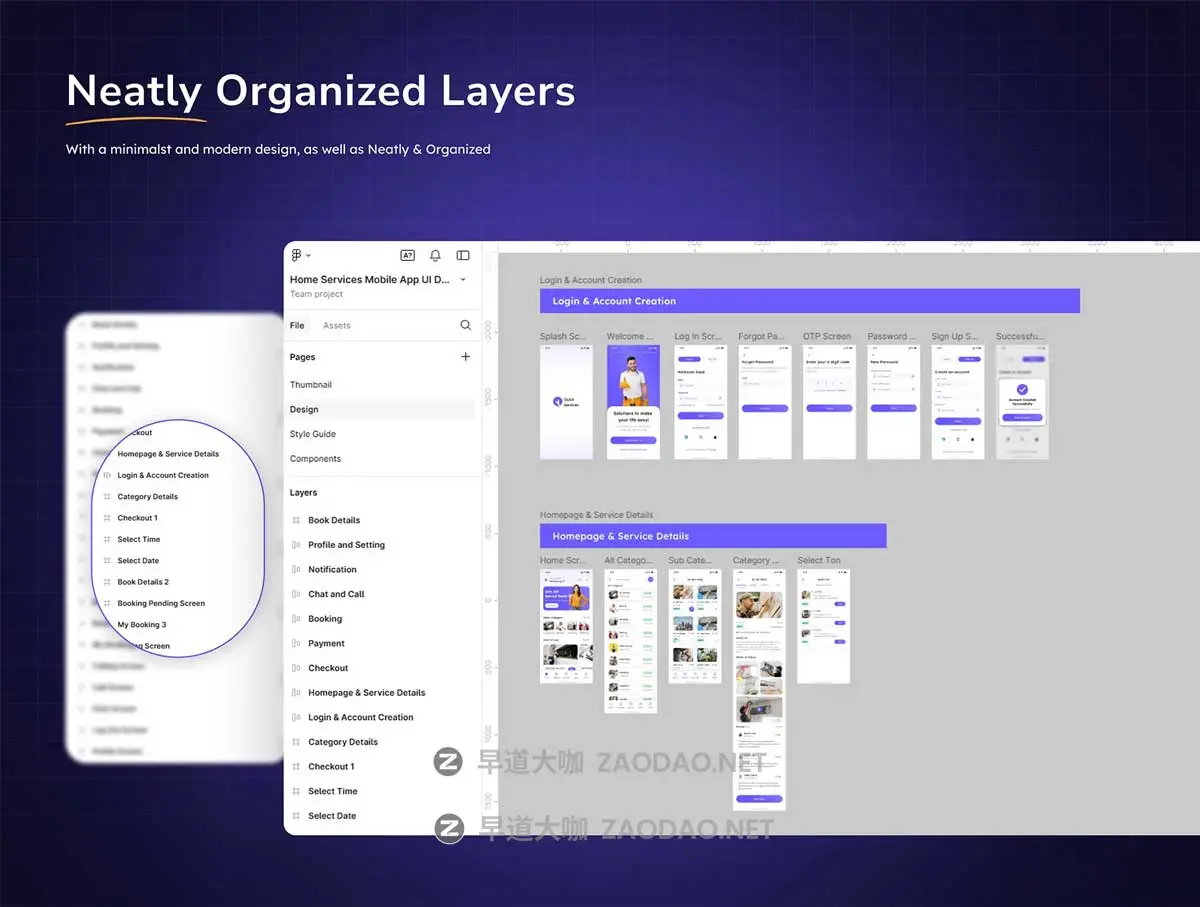The image size is (1200, 907).
Task: Click the icon beside Category Details layer
Action: coord(297,742)
